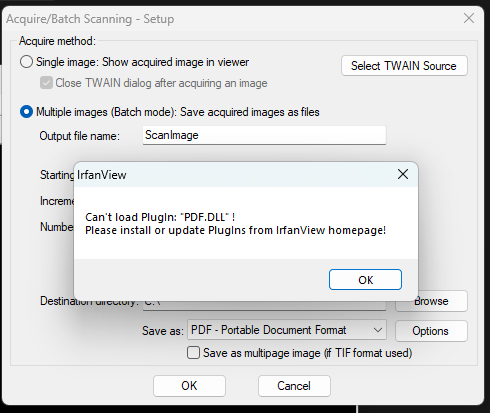Toggle Close TWAIN dialog after acquiring checkbox
This screenshot has width=490, height=413.
[x=46, y=83]
